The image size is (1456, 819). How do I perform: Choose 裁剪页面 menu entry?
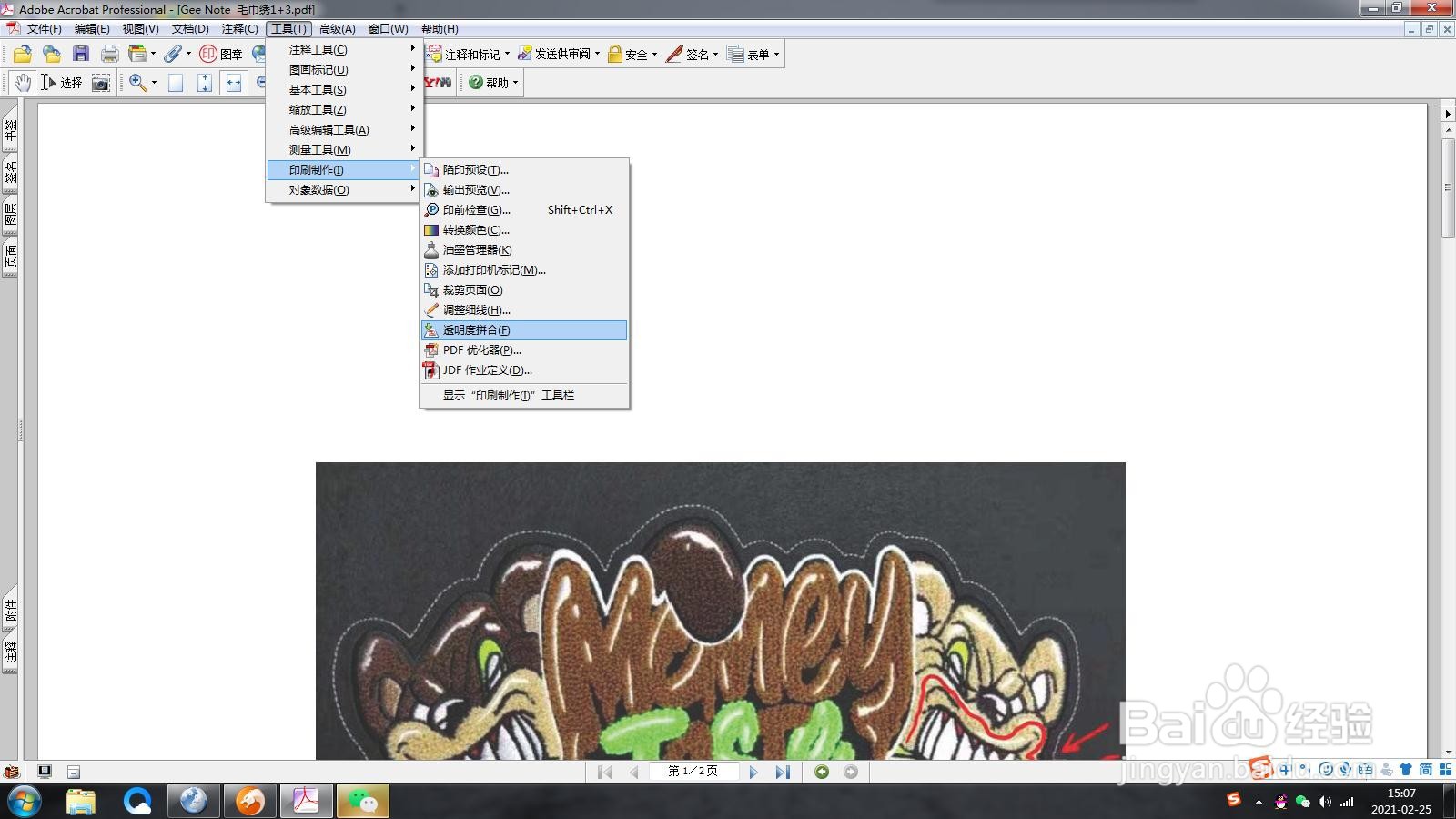tap(523, 290)
